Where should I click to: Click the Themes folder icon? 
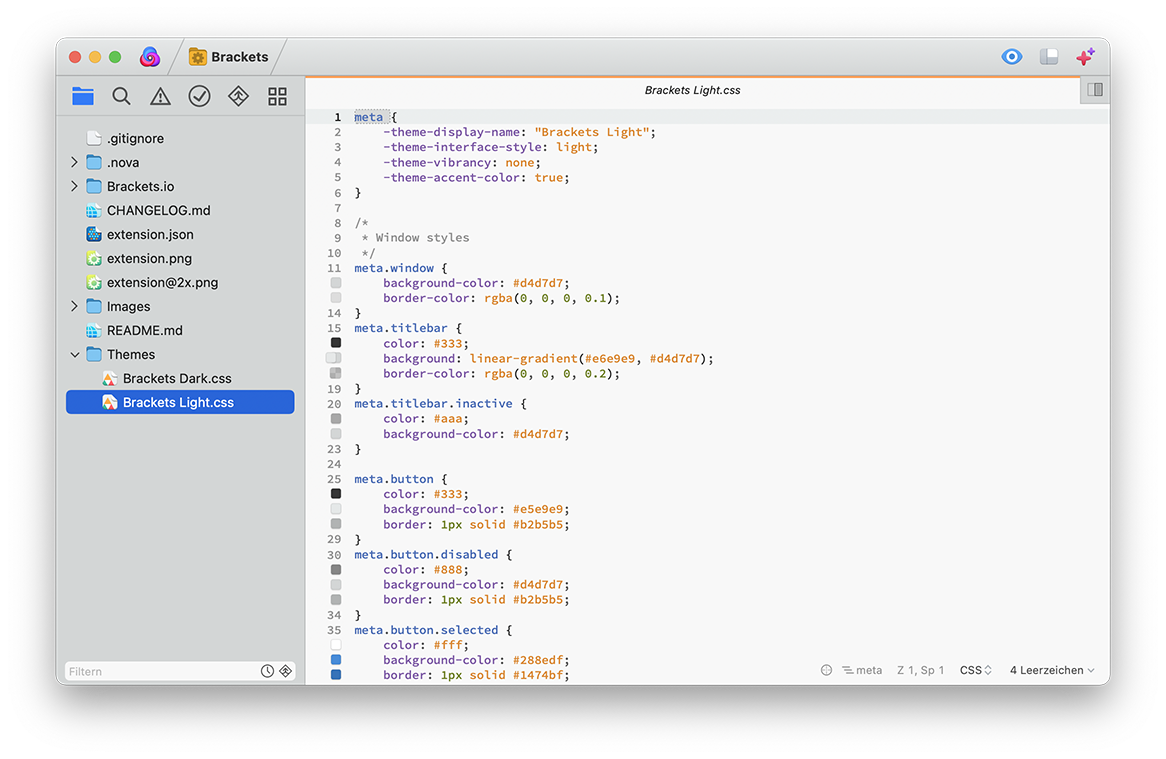pyautogui.click(x=94, y=354)
